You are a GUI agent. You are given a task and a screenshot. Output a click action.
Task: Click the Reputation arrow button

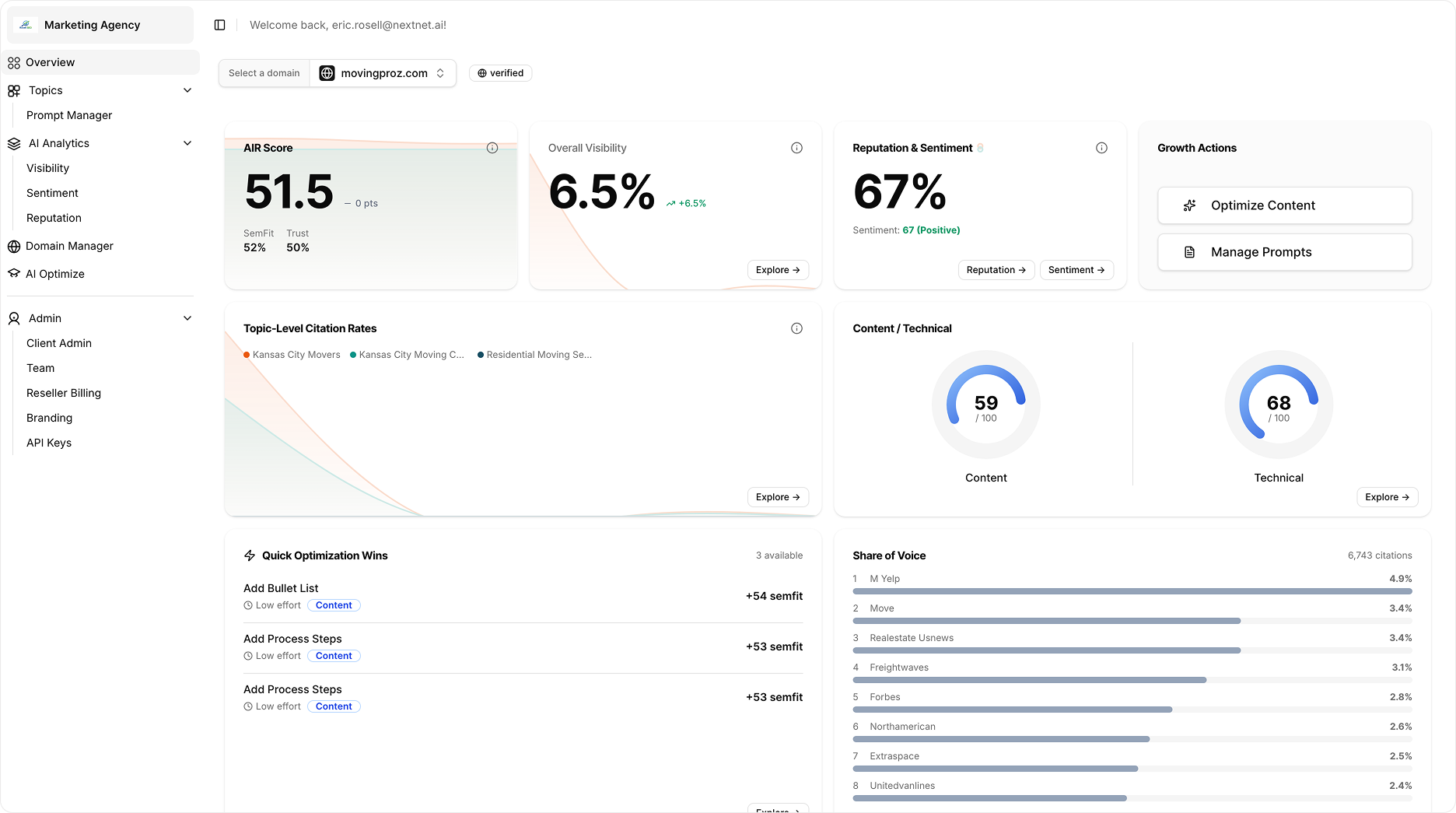996,270
